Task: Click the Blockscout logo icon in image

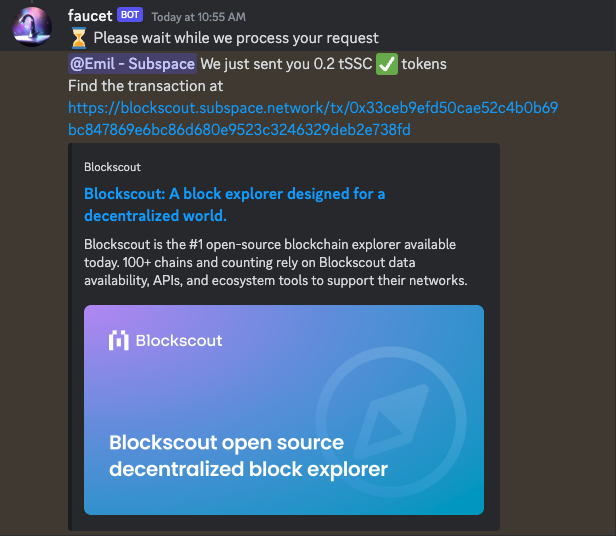Action: (x=119, y=340)
